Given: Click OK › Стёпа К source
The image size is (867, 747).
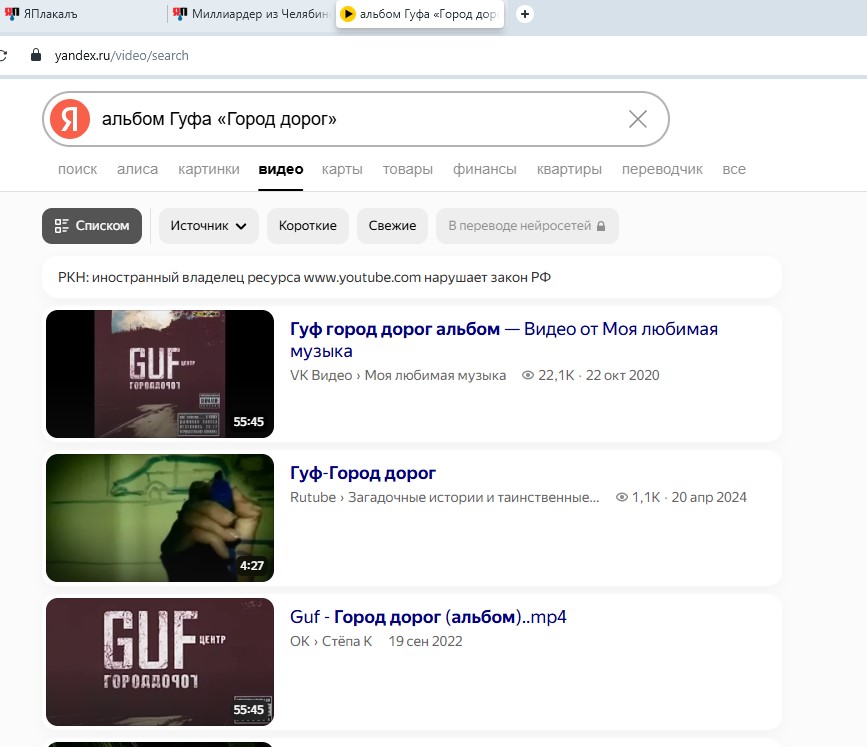Looking at the screenshot, I should [331, 641].
